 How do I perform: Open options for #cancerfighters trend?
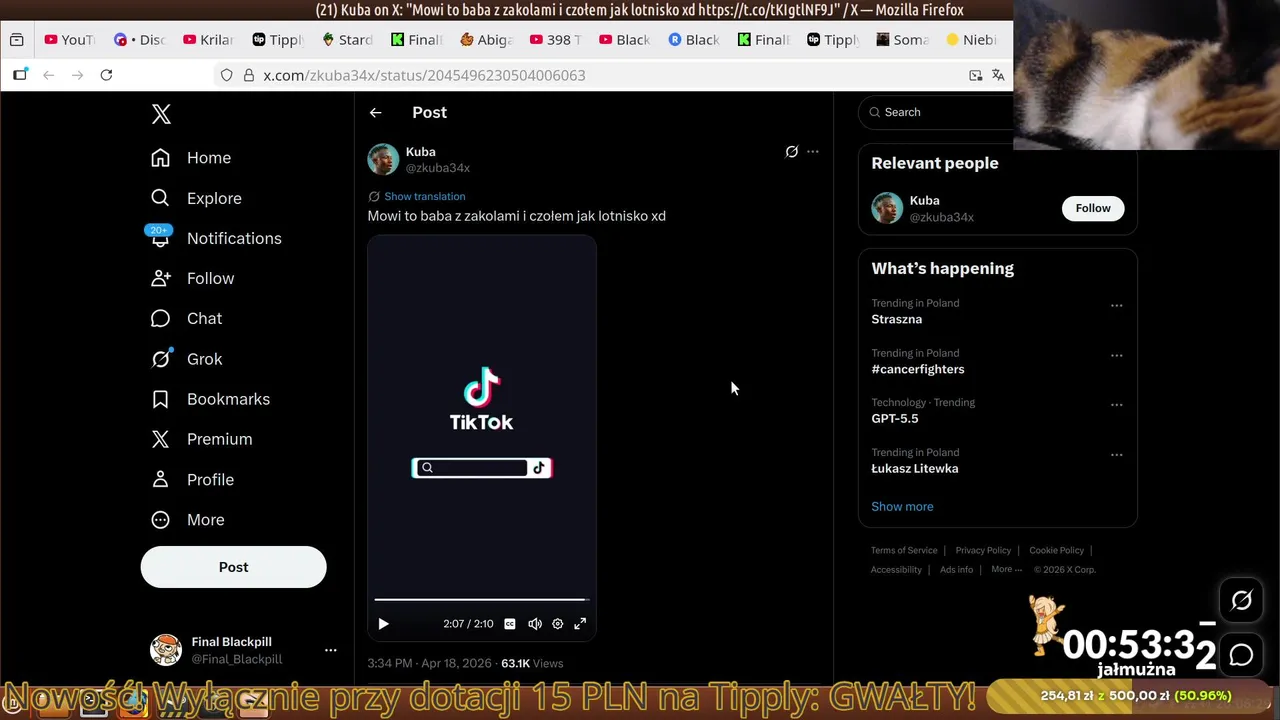coord(1116,356)
